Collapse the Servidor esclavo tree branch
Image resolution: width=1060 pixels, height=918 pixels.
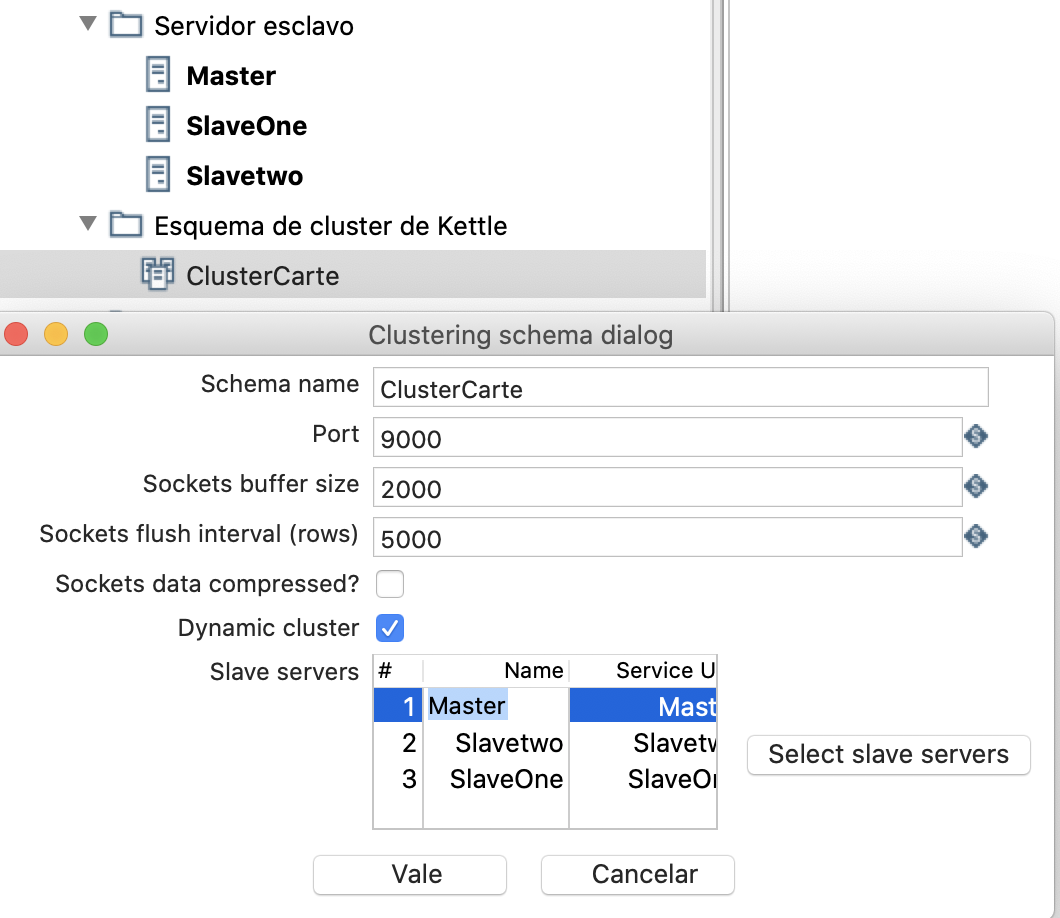point(88,25)
